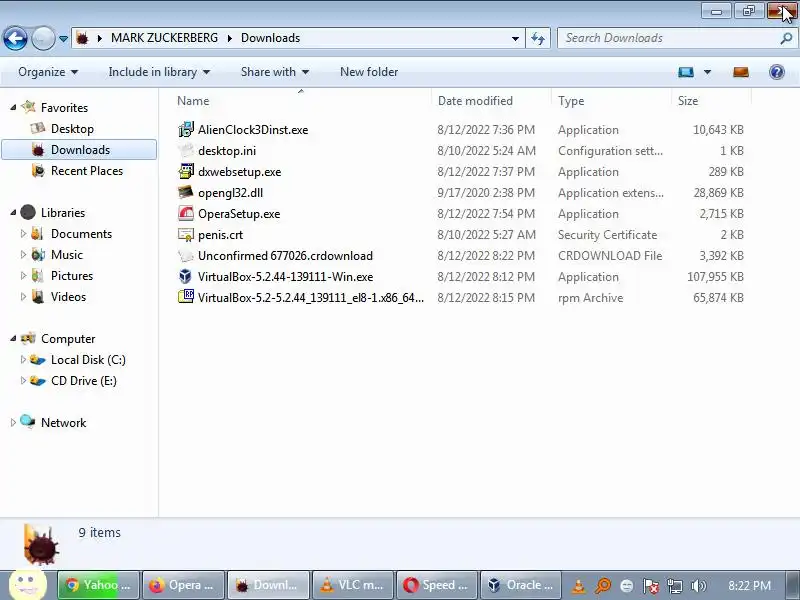Sort files by Name column
Image resolution: width=800 pixels, height=600 pixels.
[x=193, y=101]
